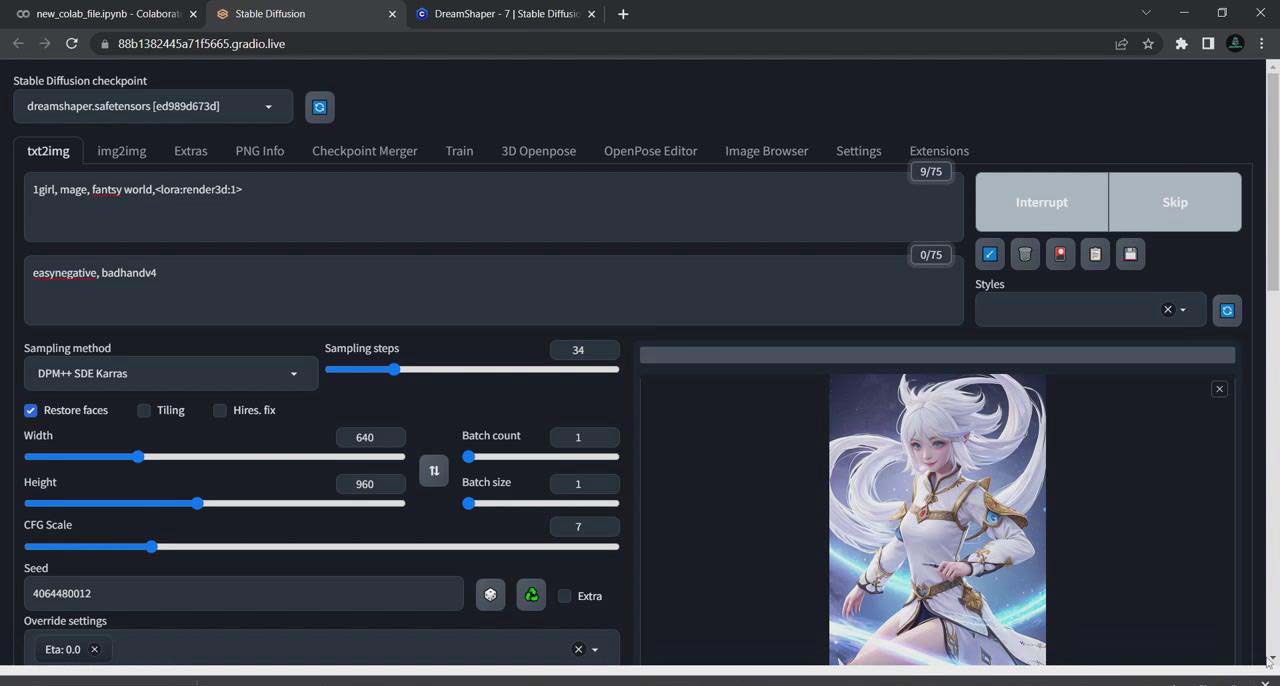The height and width of the screenshot is (686, 1280).
Task: Uncheck Restore faces
Action: (30, 410)
